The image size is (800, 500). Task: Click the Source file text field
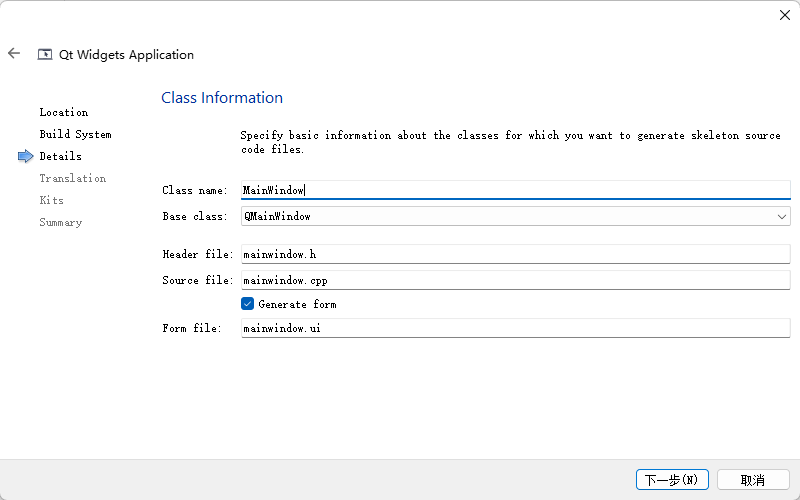tap(515, 281)
